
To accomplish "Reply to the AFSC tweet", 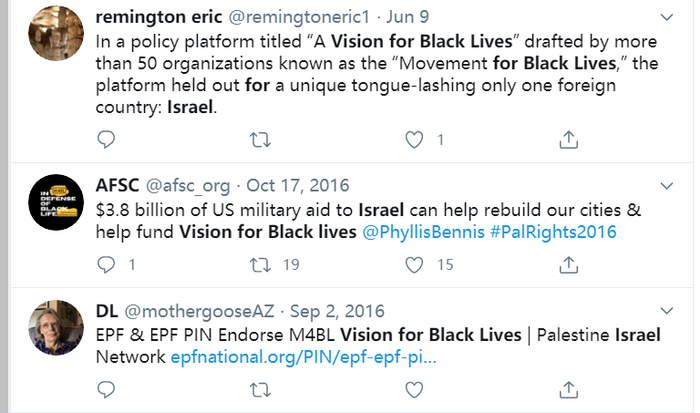I will click(106, 264).
